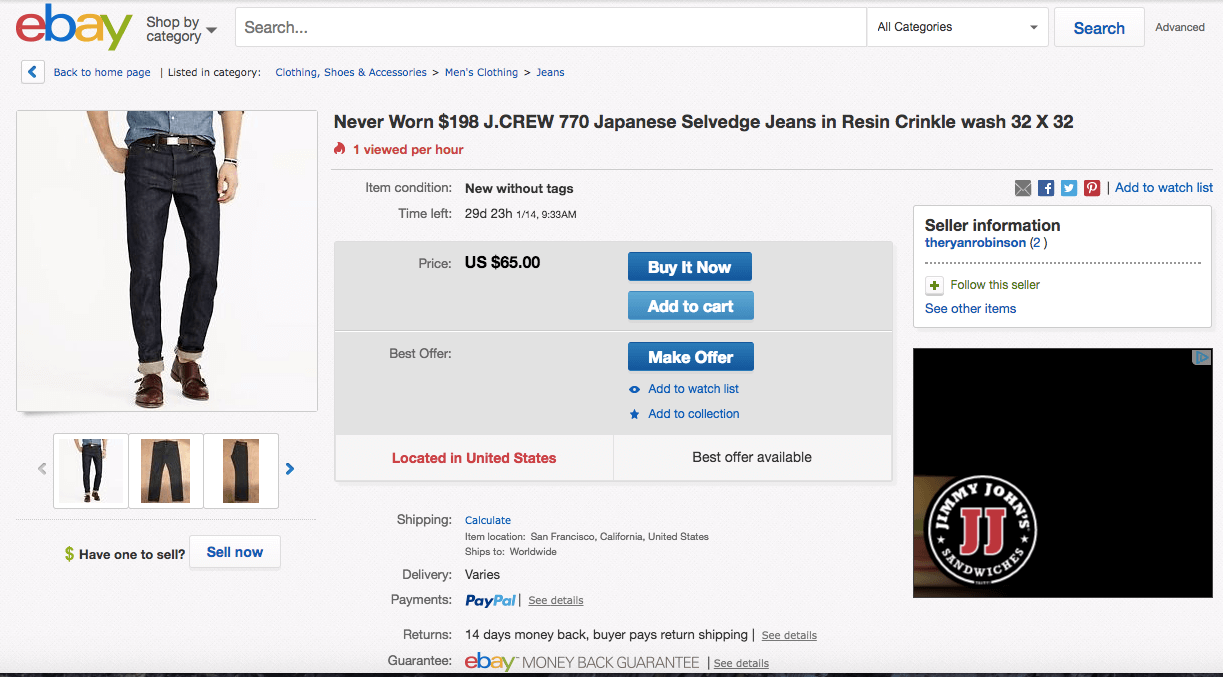1223x677 pixels.
Task: Calculate shipping for this item
Action: point(487,519)
